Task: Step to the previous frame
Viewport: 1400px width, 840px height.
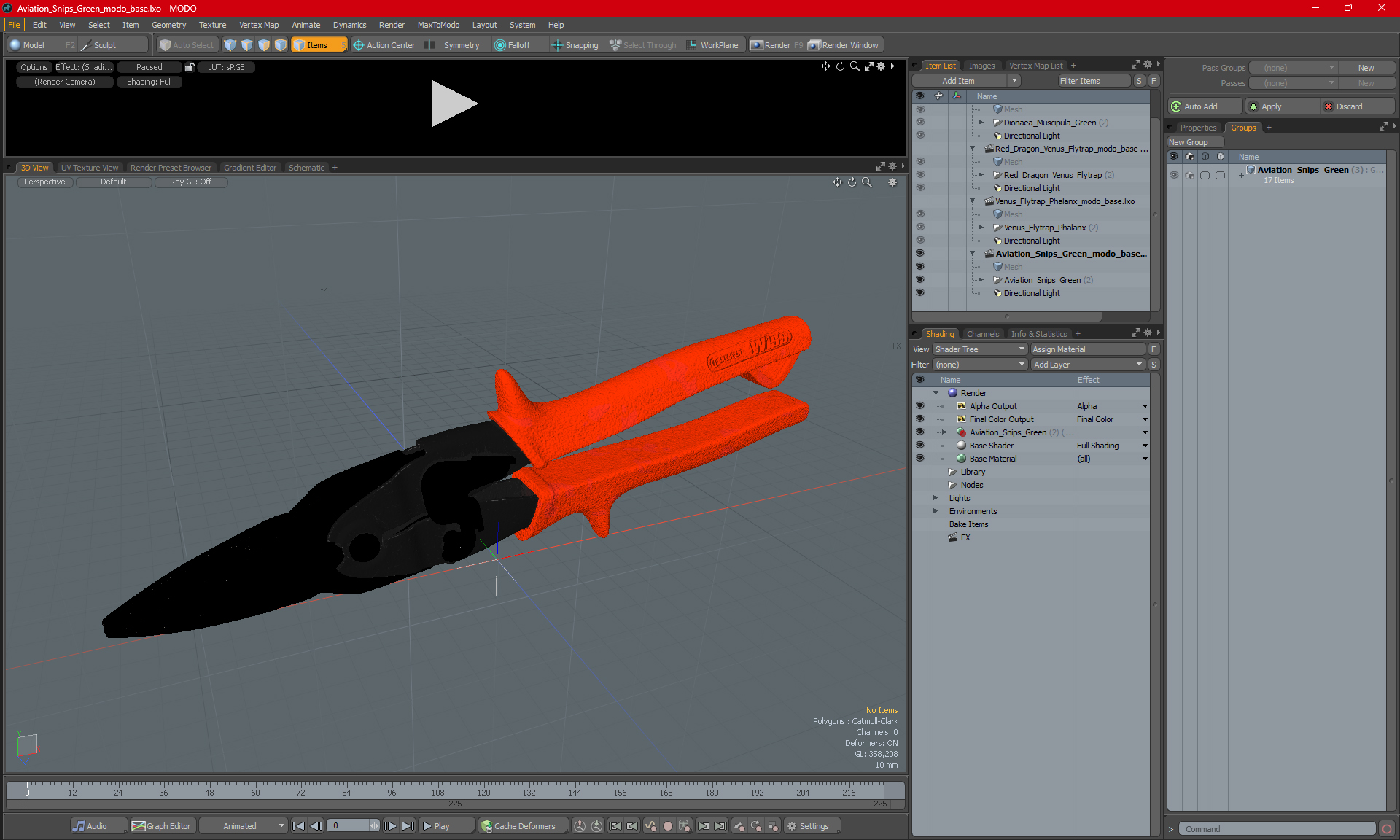Action: pos(316,826)
